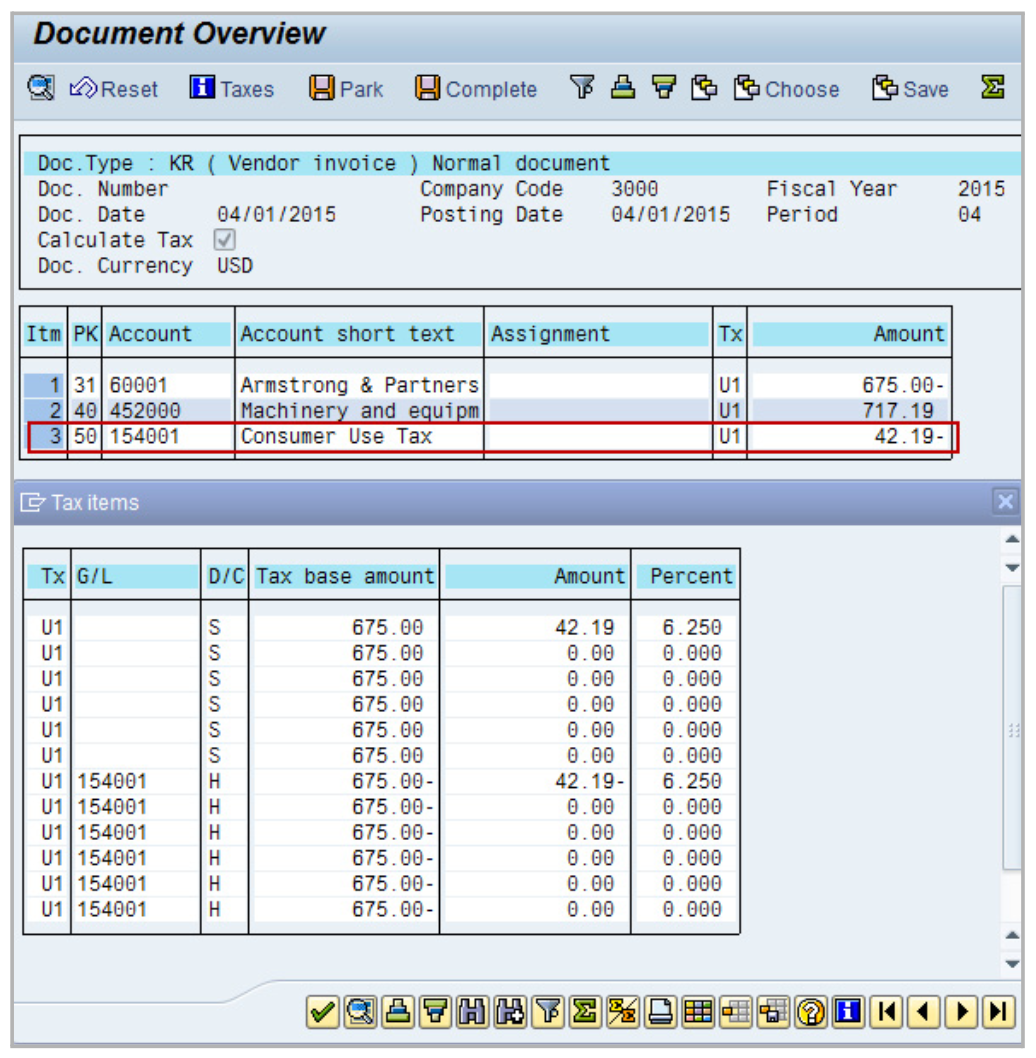Click Choose layout button
1036x1058 pixels.
[785, 89]
